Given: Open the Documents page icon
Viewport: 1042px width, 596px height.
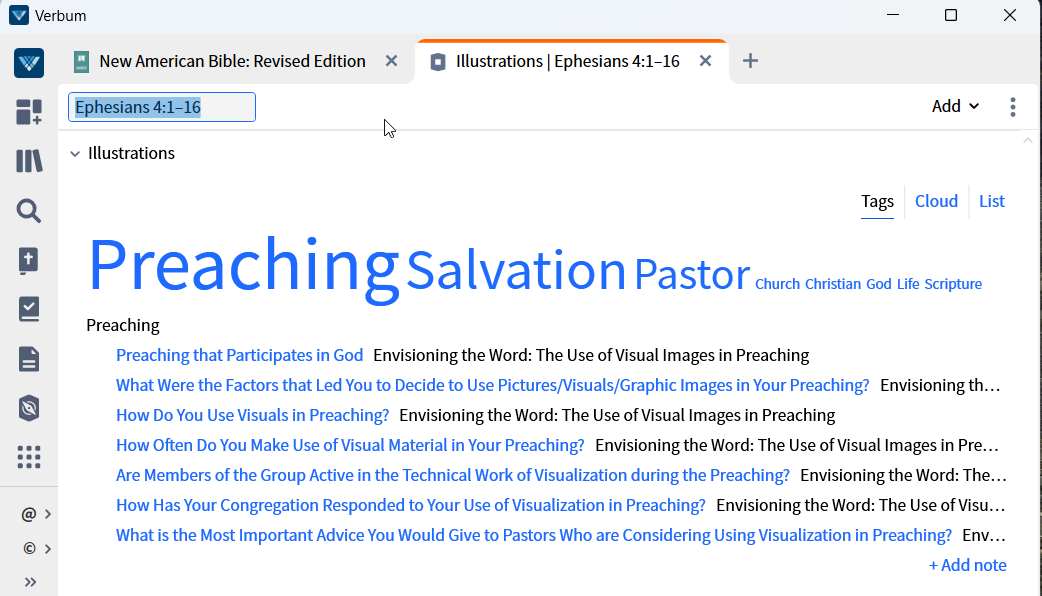Looking at the screenshot, I should [x=29, y=359].
